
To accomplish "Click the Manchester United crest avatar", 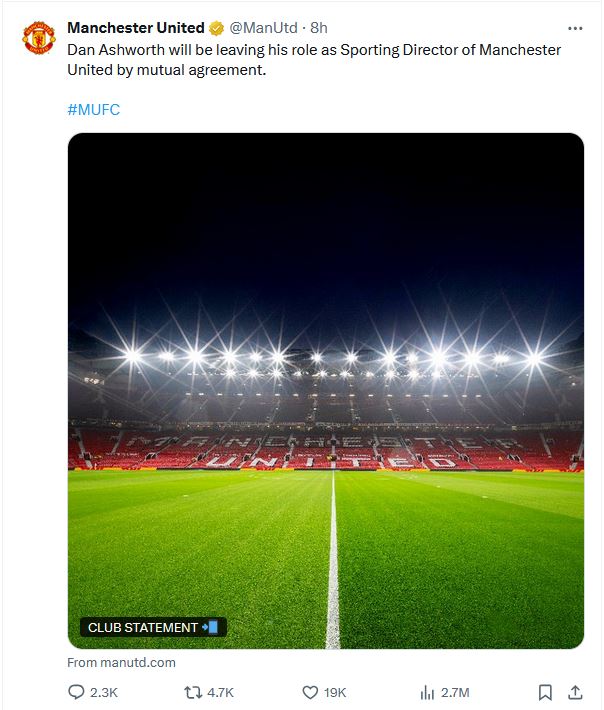I will pos(39,38).
